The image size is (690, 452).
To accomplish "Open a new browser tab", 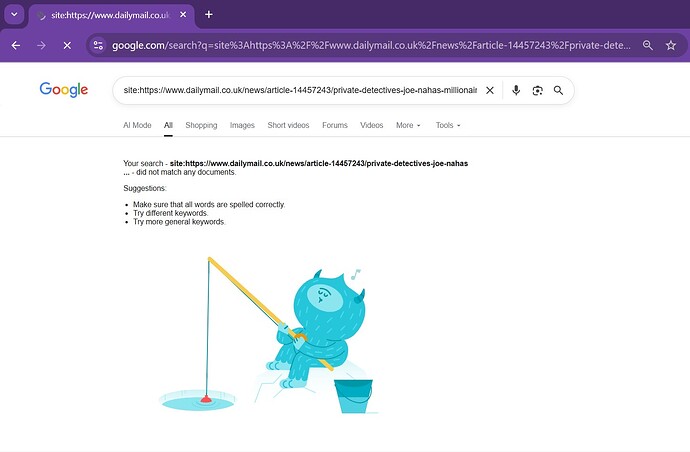I will pyautogui.click(x=209, y=15).
